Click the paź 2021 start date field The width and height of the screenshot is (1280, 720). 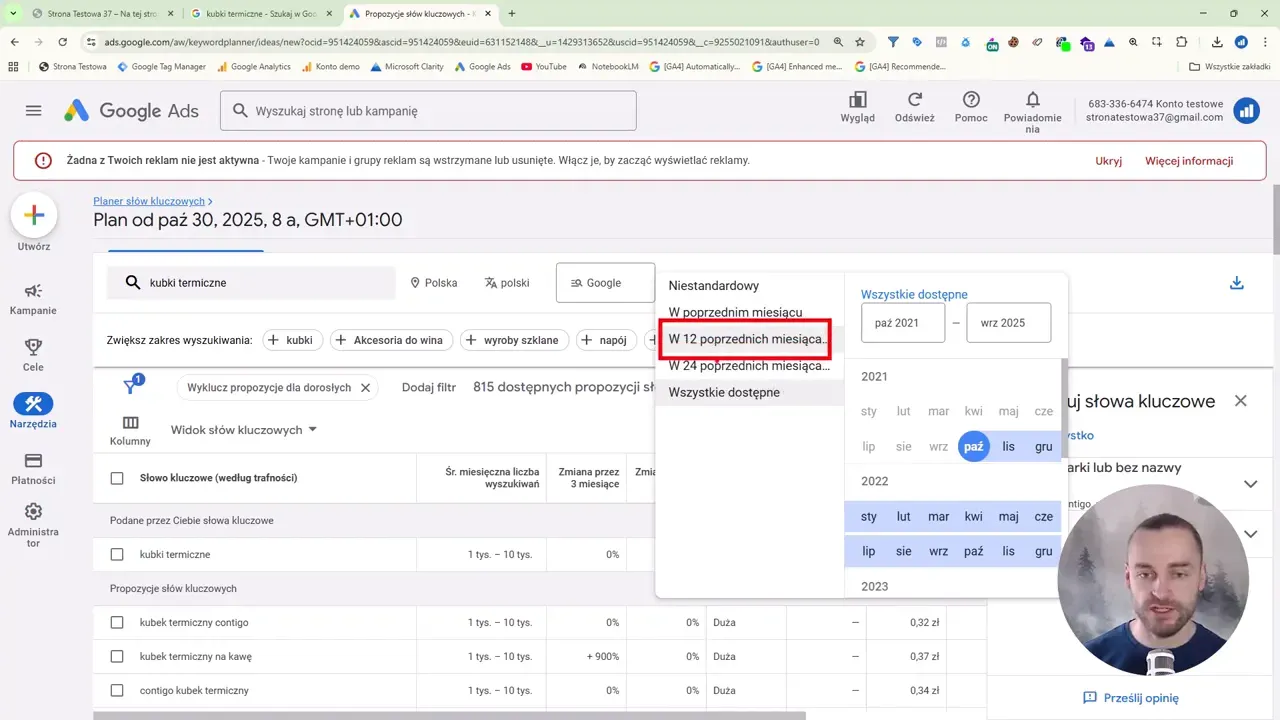pos(903,323)
